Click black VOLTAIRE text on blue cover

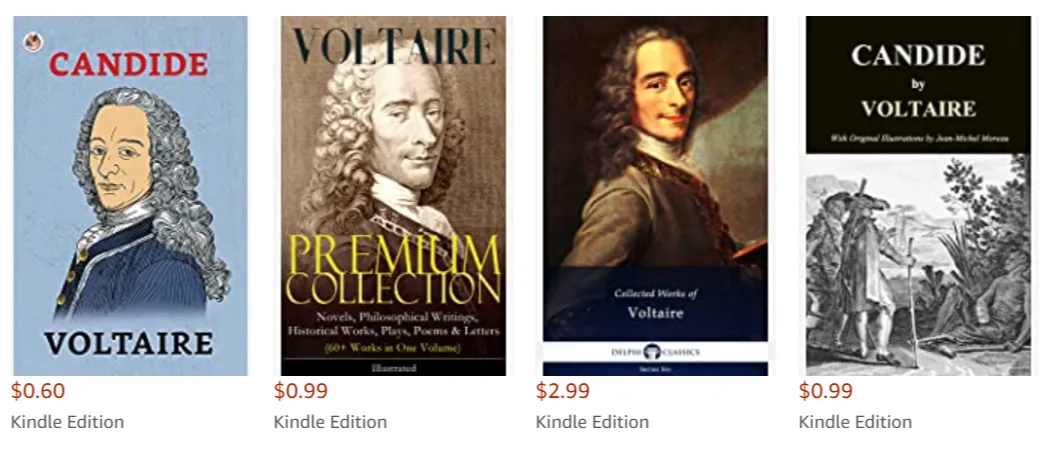(x=129, y=343)
